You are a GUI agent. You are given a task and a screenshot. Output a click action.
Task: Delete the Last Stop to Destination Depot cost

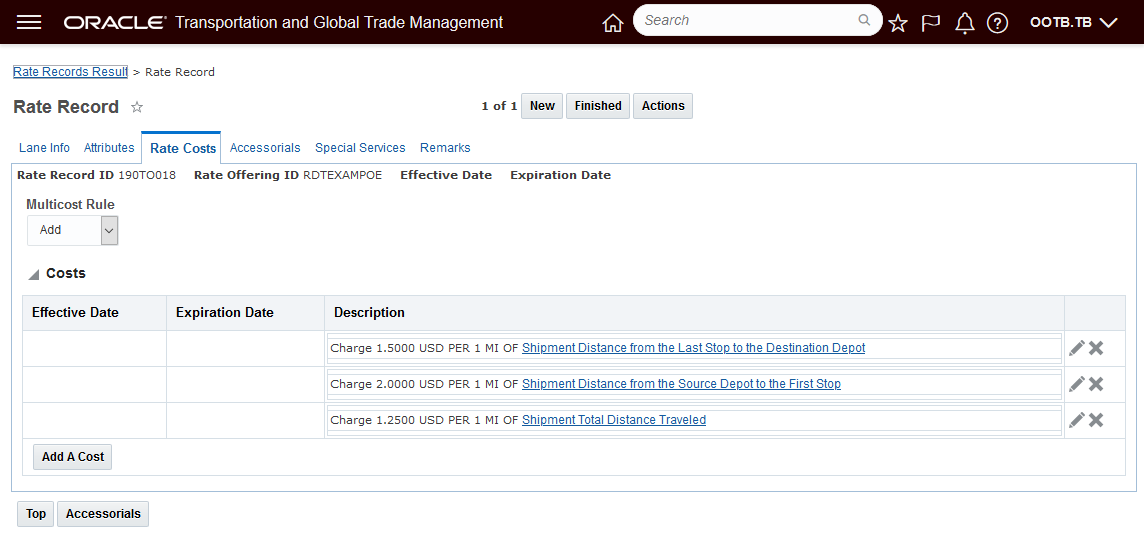pos(1096,348)
